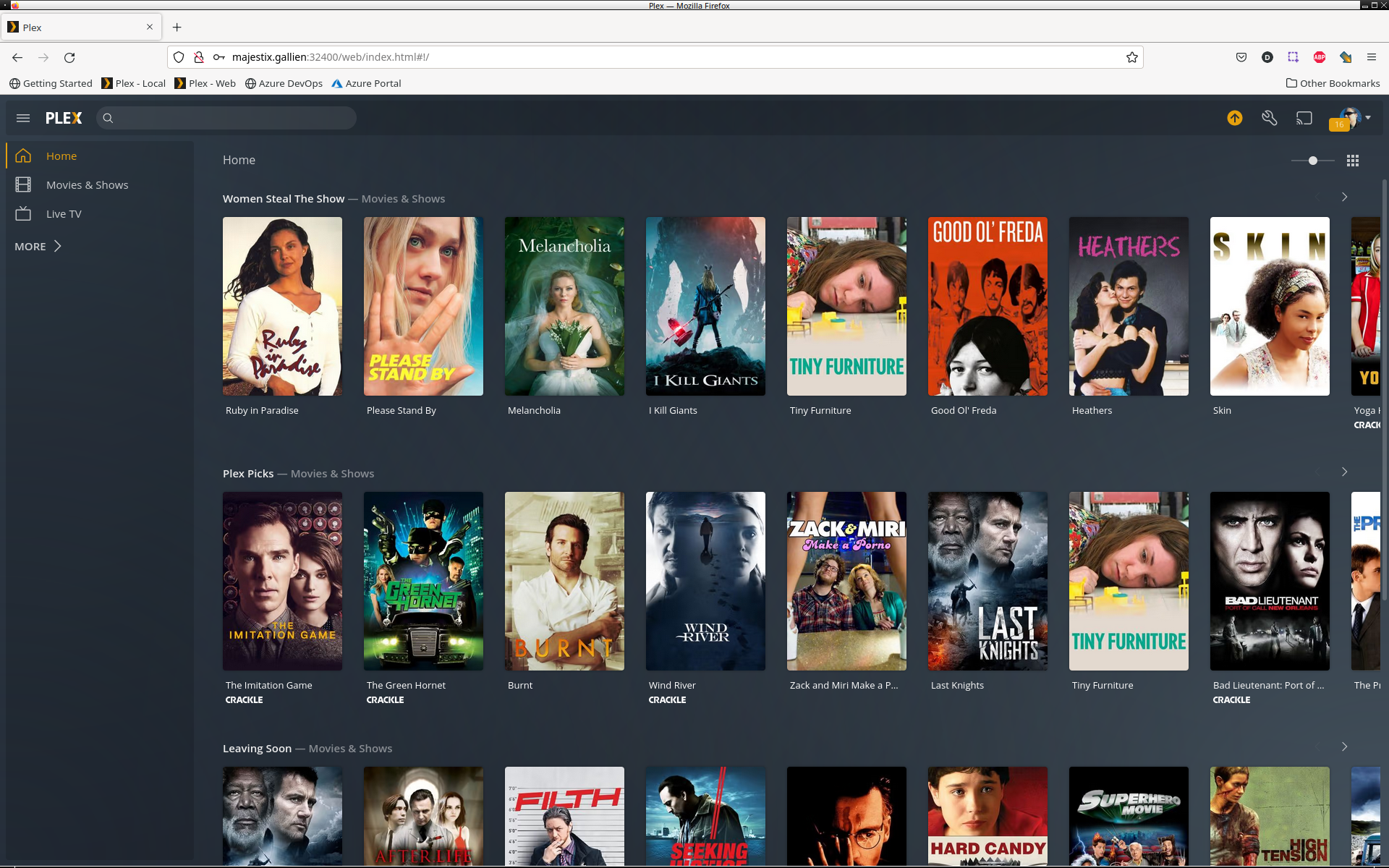Open the Plex - Local bookmark

tap(134, 83)
